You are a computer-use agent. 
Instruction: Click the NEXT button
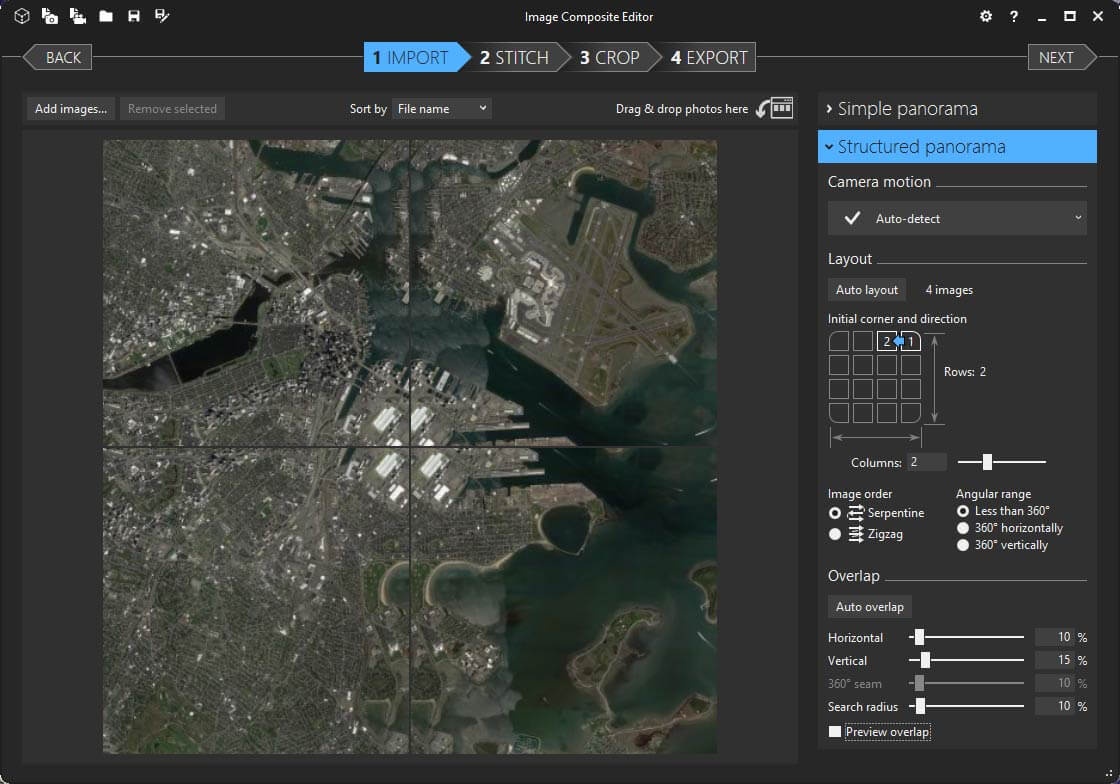pyautogui.click(x=1061, y=57)
